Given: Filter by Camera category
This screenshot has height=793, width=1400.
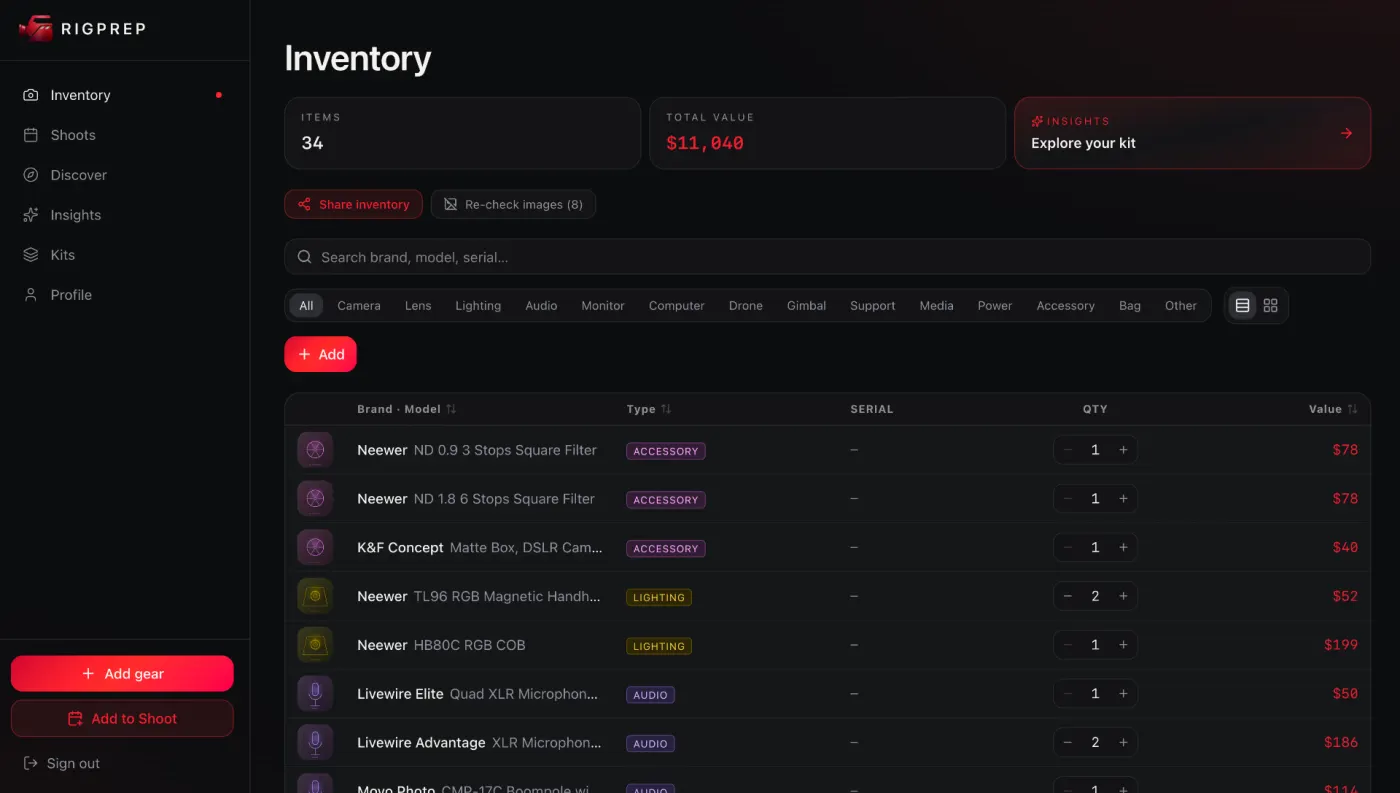Looking at the screenshot, I should click(359, 306).
